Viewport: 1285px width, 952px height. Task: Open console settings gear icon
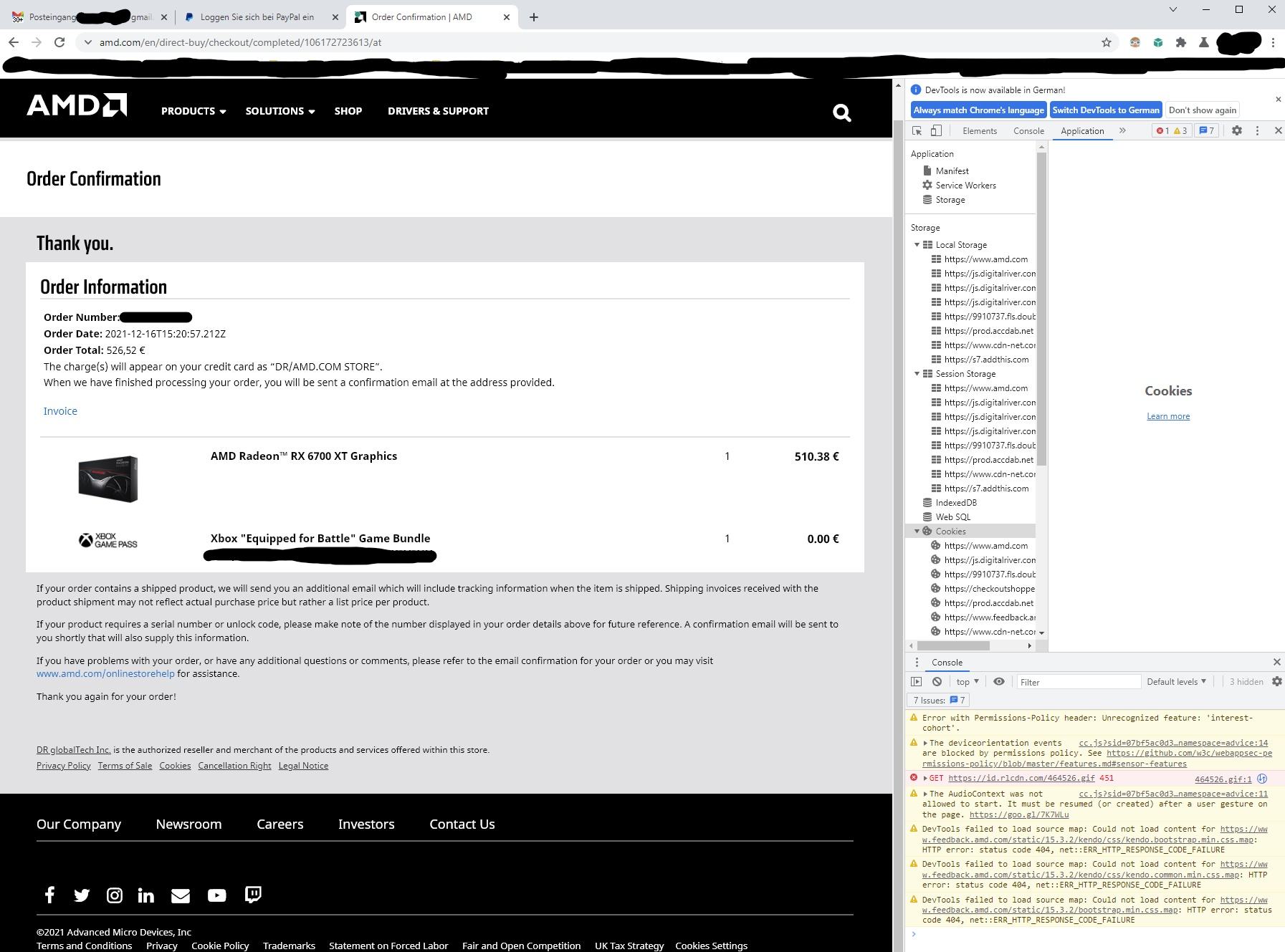[1277, 681]
